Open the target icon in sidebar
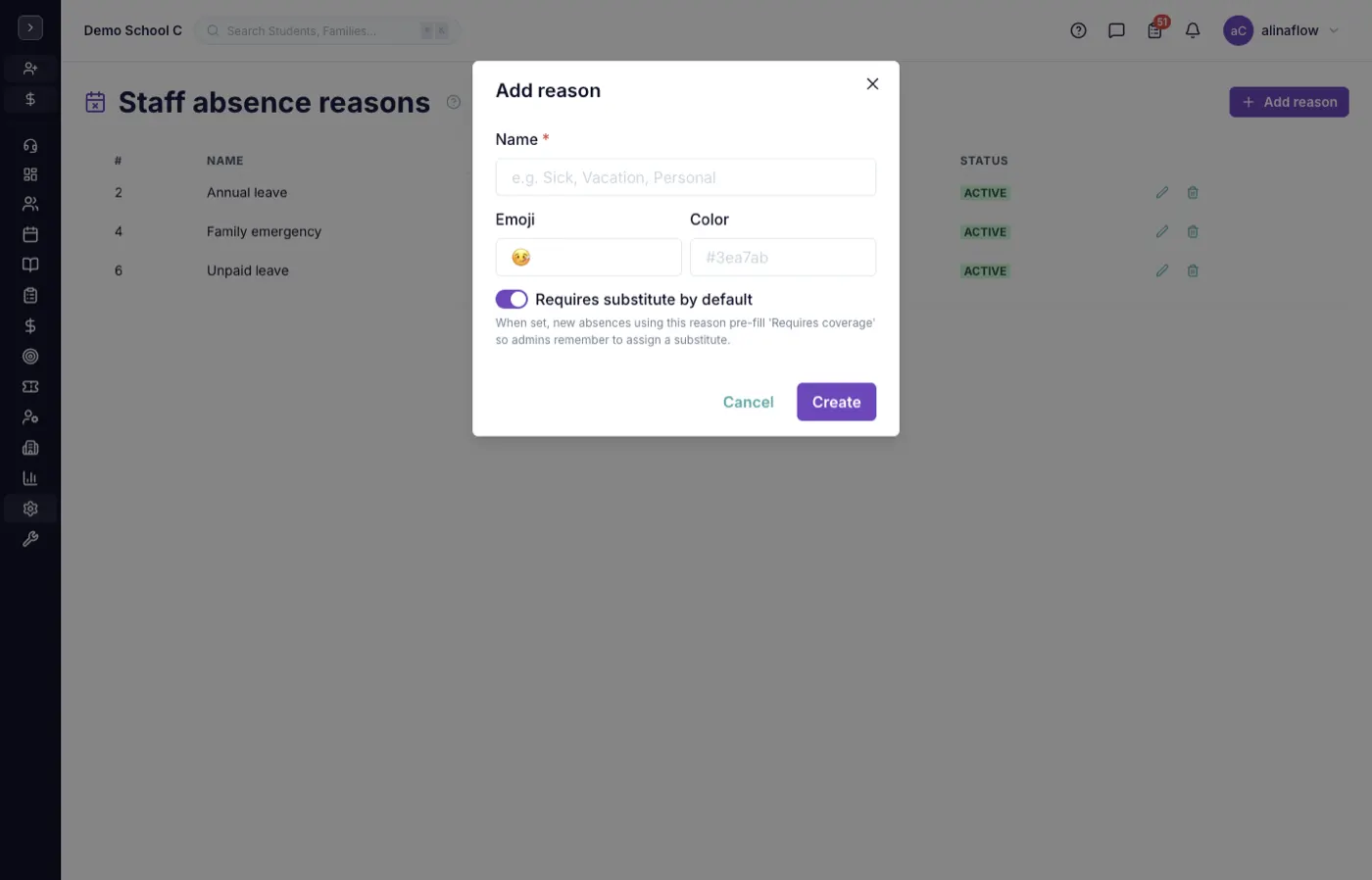Screen dimensions: 1372x880 (30, 356)
